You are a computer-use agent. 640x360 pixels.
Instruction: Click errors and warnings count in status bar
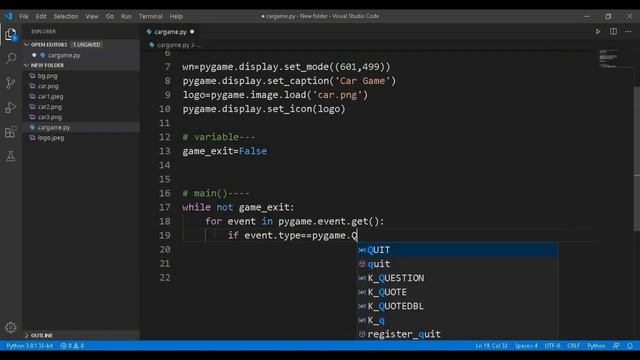(72, 346)
